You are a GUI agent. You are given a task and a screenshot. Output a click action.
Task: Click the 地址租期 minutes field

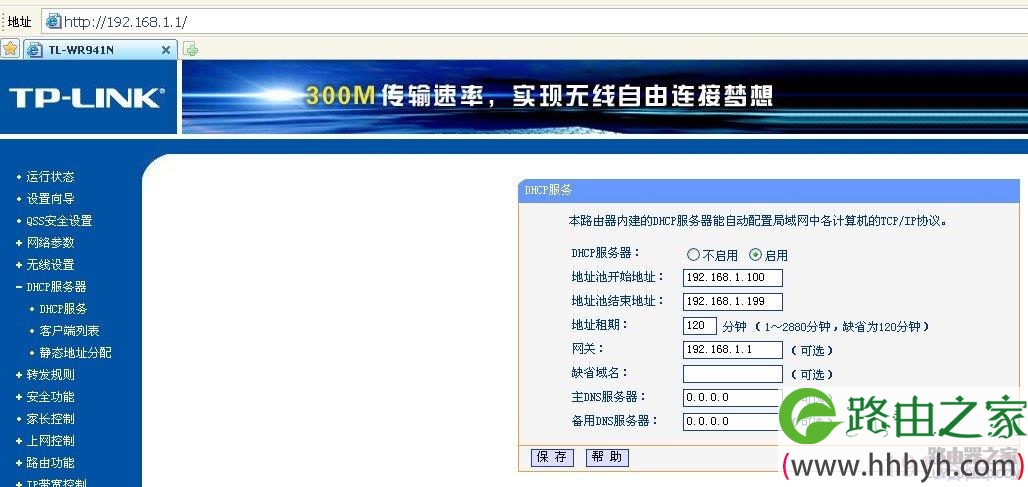699,325
